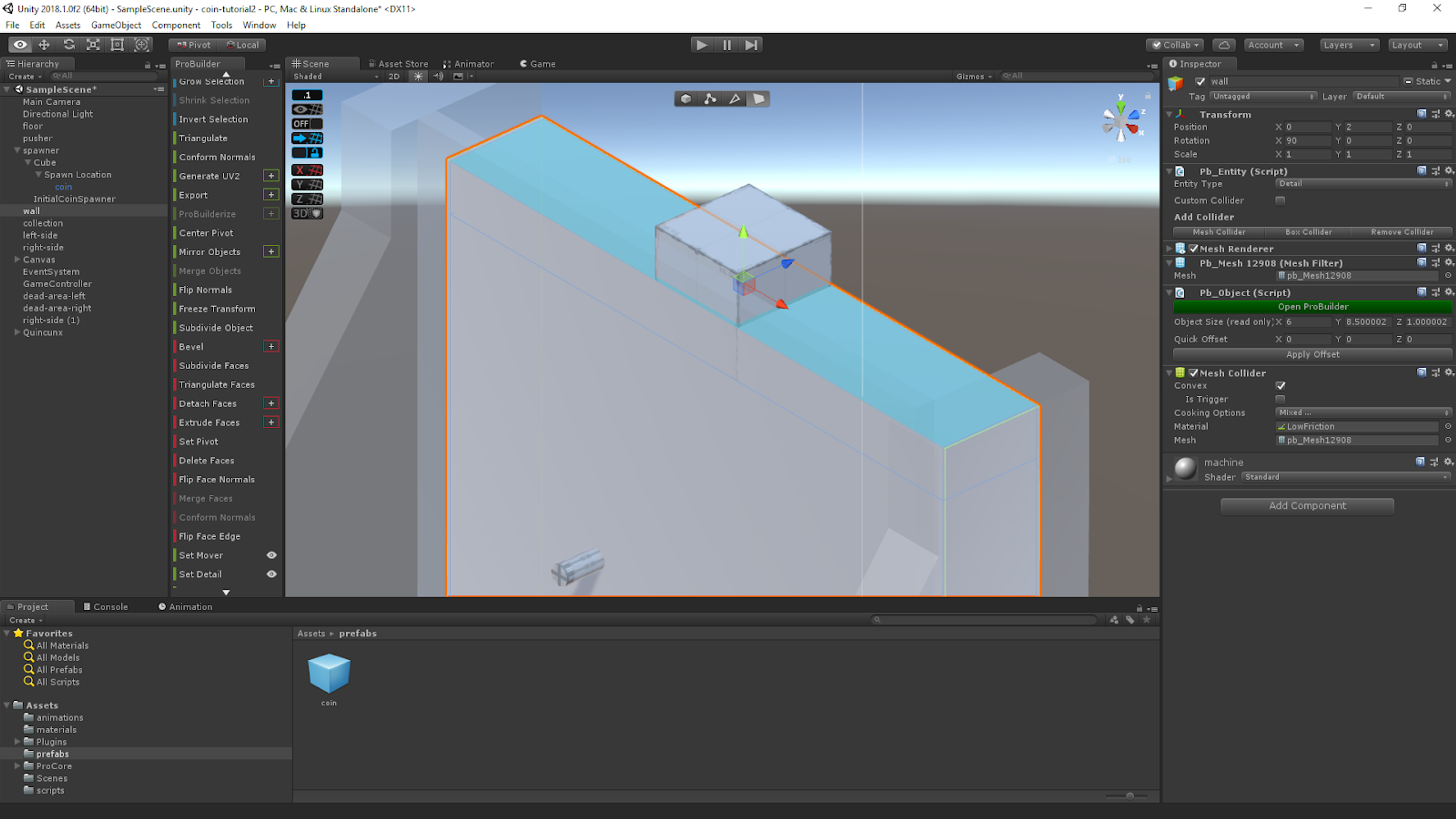The height and width of the screenshot is (819, 1456).
Task: Select ProGrids 3D perspective grid
Action: click(x=307, y=213)
